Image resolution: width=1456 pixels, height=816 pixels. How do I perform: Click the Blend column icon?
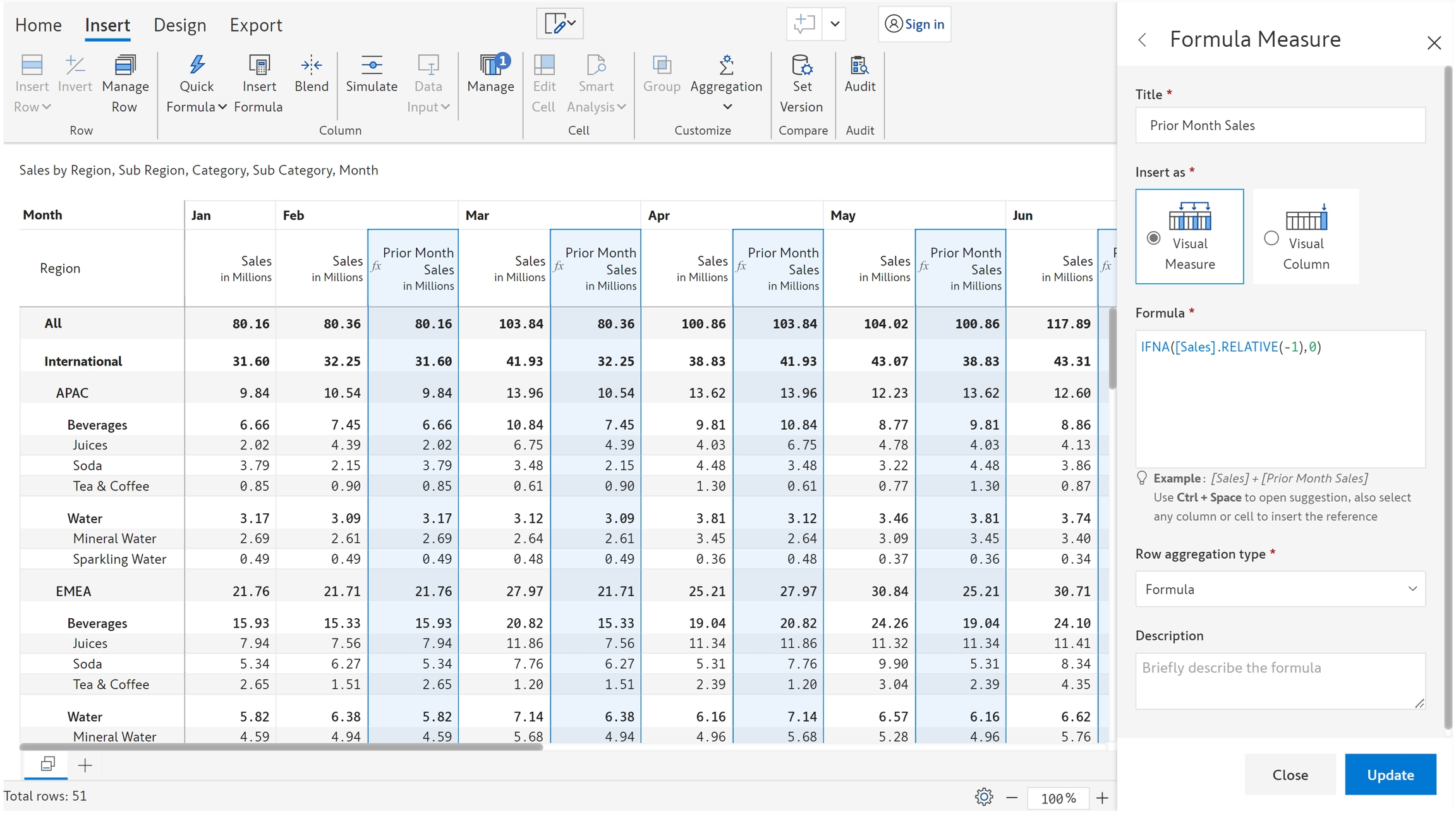point(311,65)
